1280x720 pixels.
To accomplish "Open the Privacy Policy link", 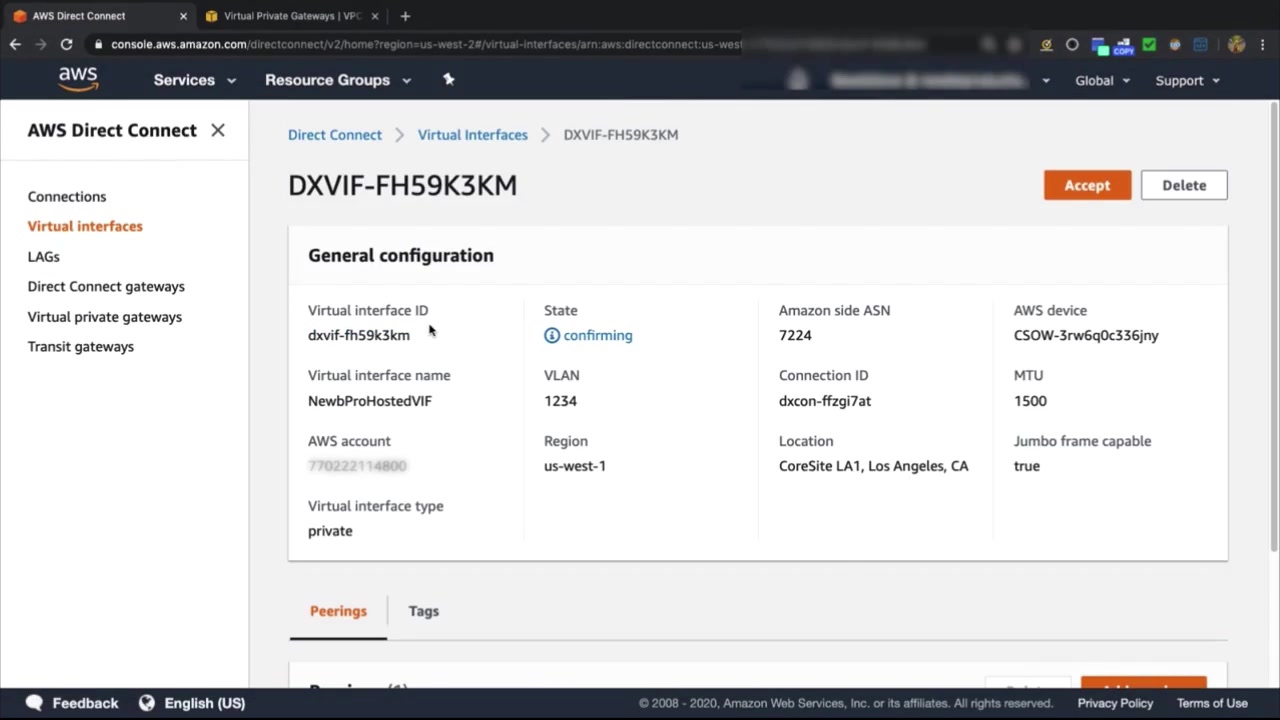I will [1115, 703].
